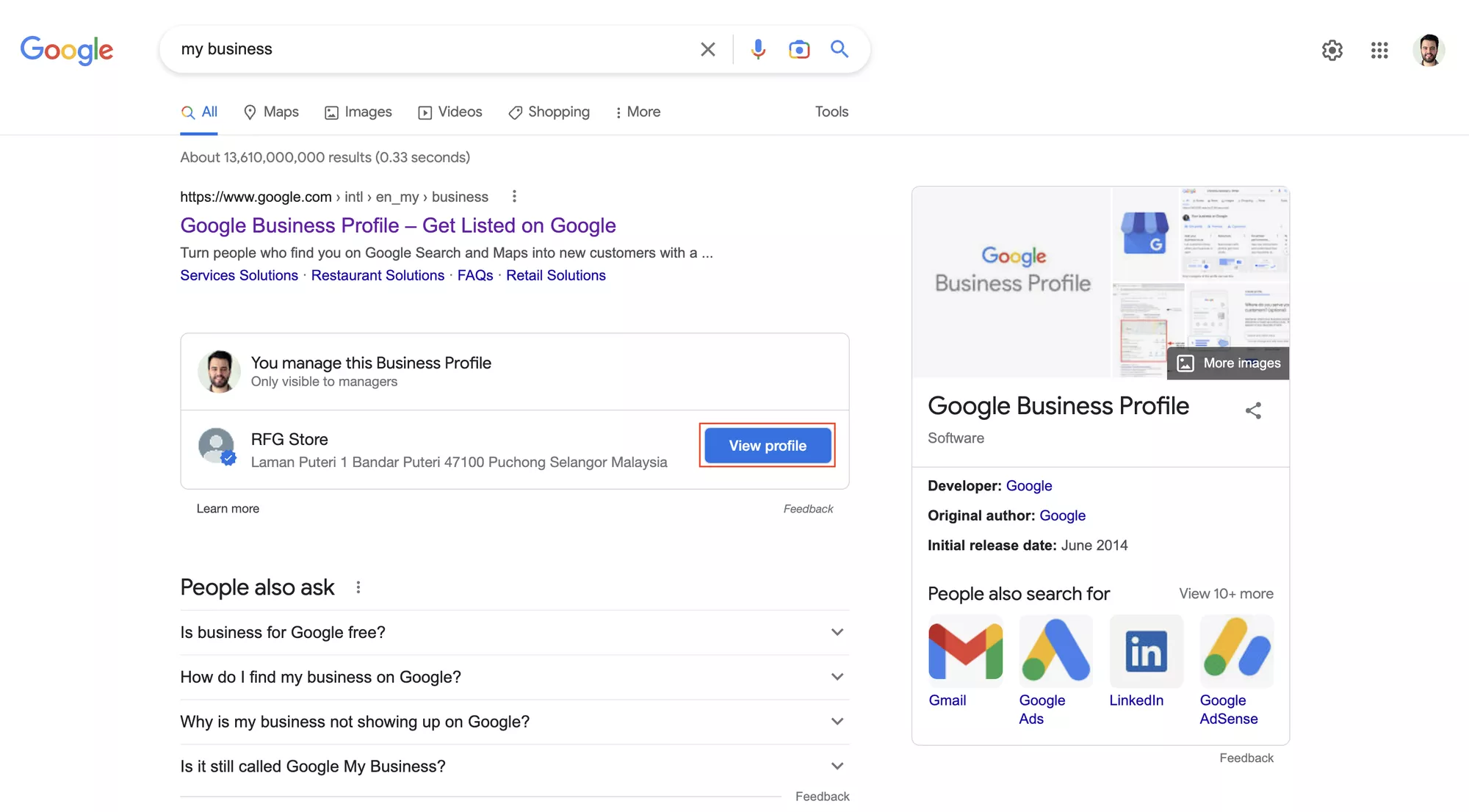Click the View profile button for RFG Store
The width and height of the screenshot is (1469, 812).
pos(766,446)
